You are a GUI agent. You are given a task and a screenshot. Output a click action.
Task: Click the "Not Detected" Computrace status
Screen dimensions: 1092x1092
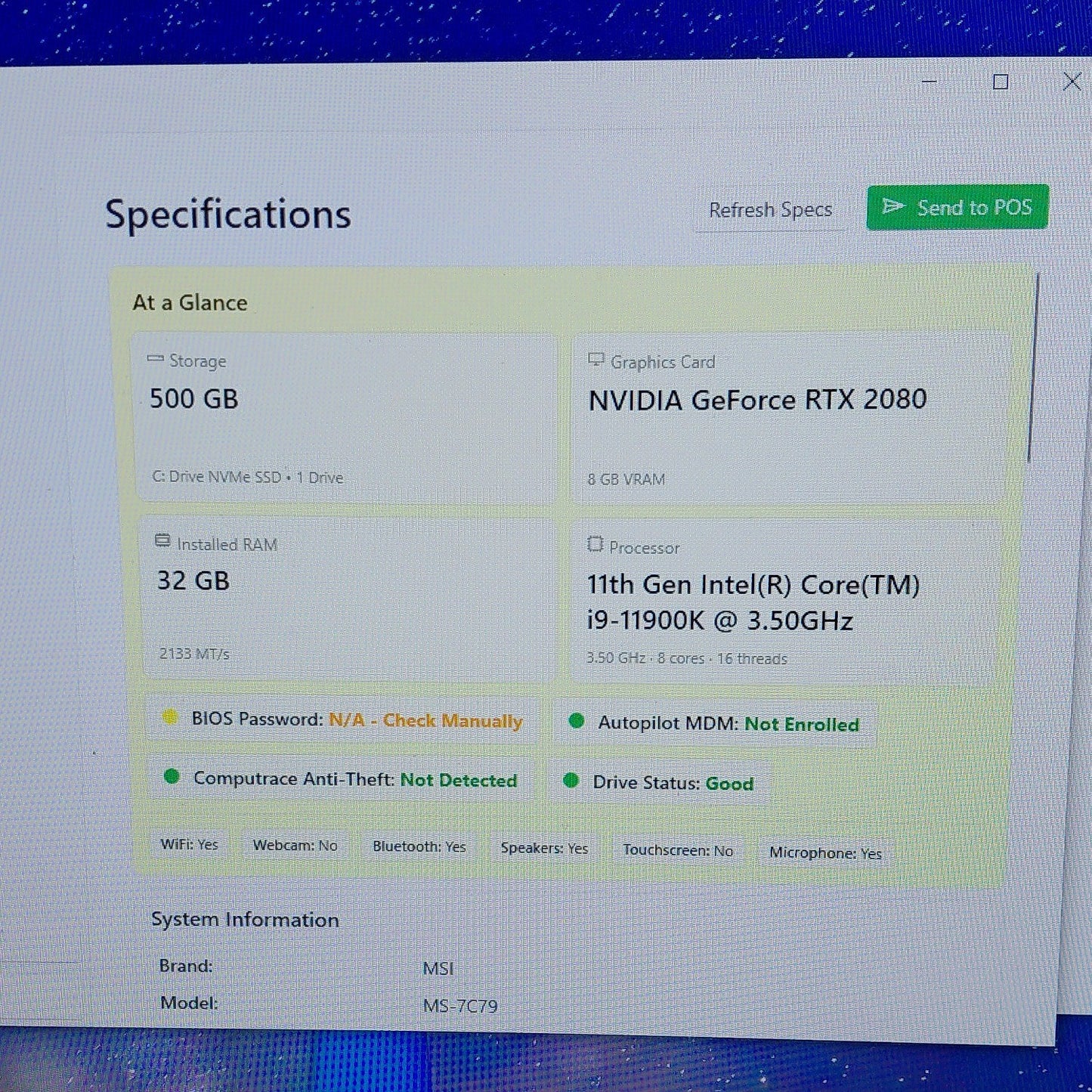tap(459, 780)
